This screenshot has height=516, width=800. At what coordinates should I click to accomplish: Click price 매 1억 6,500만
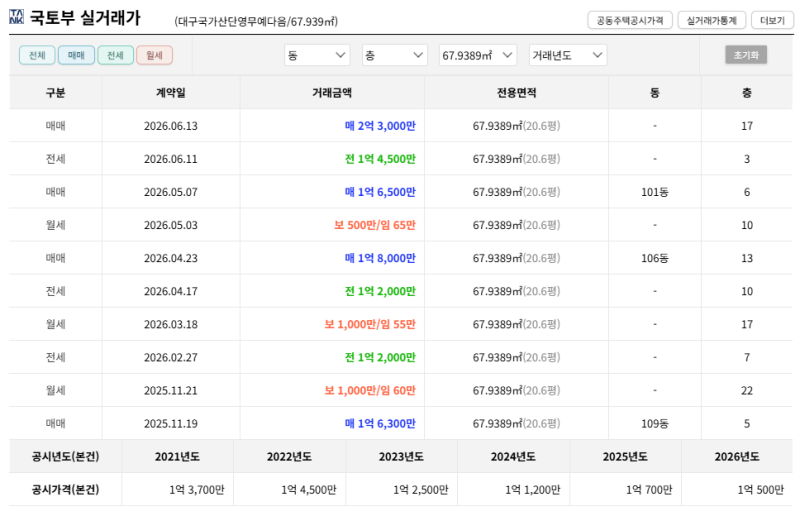click(380, 192)
